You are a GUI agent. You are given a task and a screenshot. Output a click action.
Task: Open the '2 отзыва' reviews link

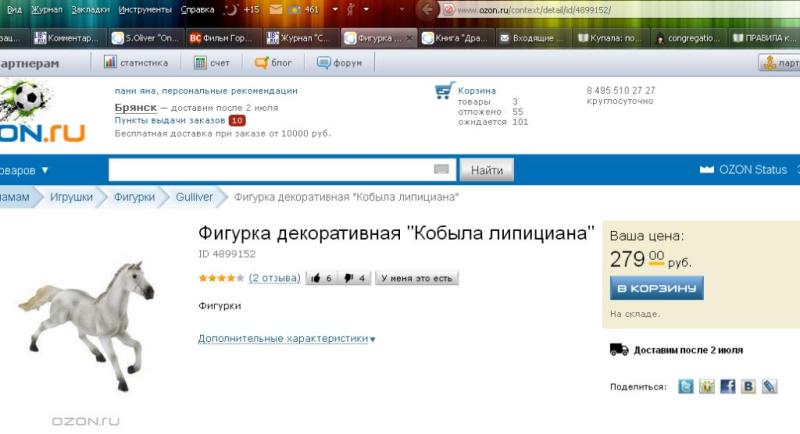coord(274,278)
